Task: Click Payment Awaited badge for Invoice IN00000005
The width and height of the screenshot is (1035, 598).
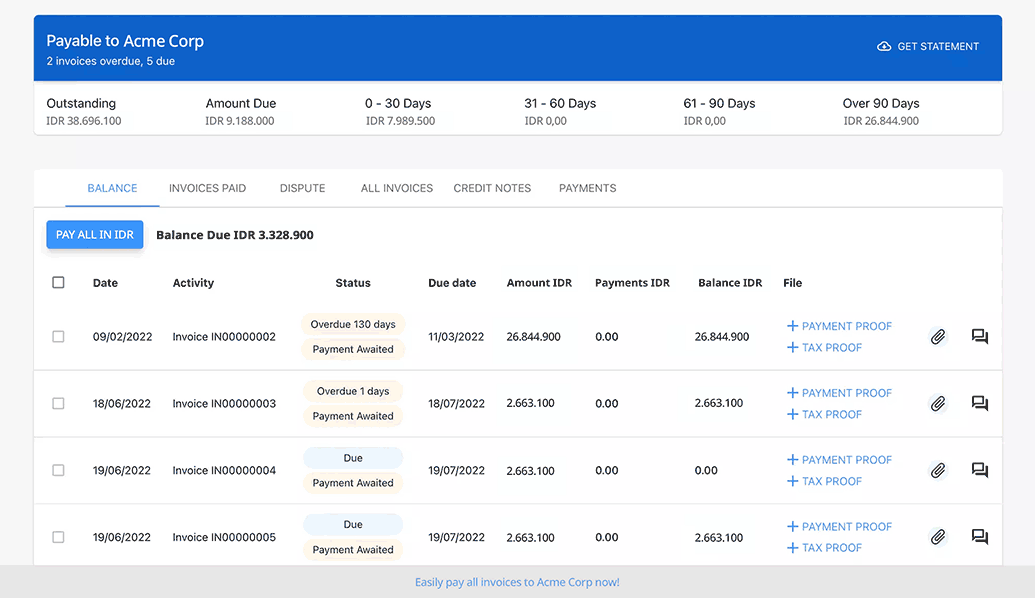Action: pos(353,549)
